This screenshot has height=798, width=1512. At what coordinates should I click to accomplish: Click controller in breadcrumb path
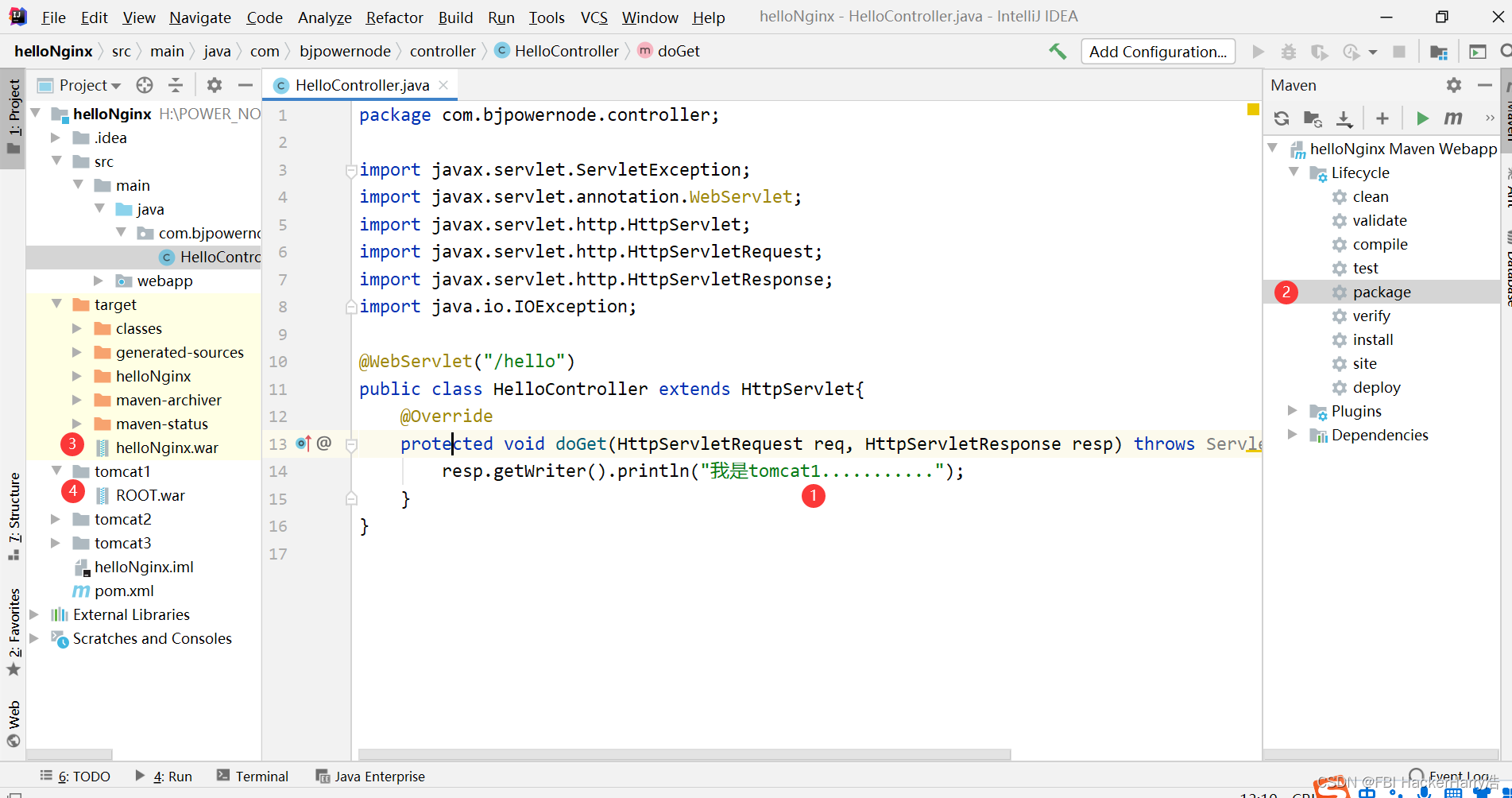[x=443, y=52]
